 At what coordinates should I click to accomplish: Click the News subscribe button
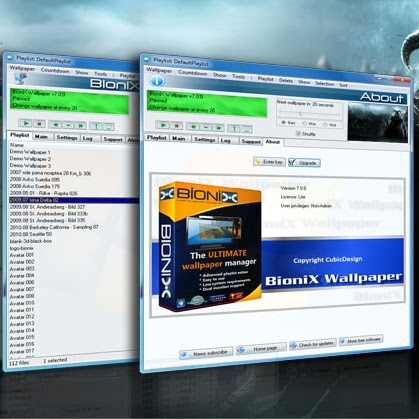pos(206,353)
